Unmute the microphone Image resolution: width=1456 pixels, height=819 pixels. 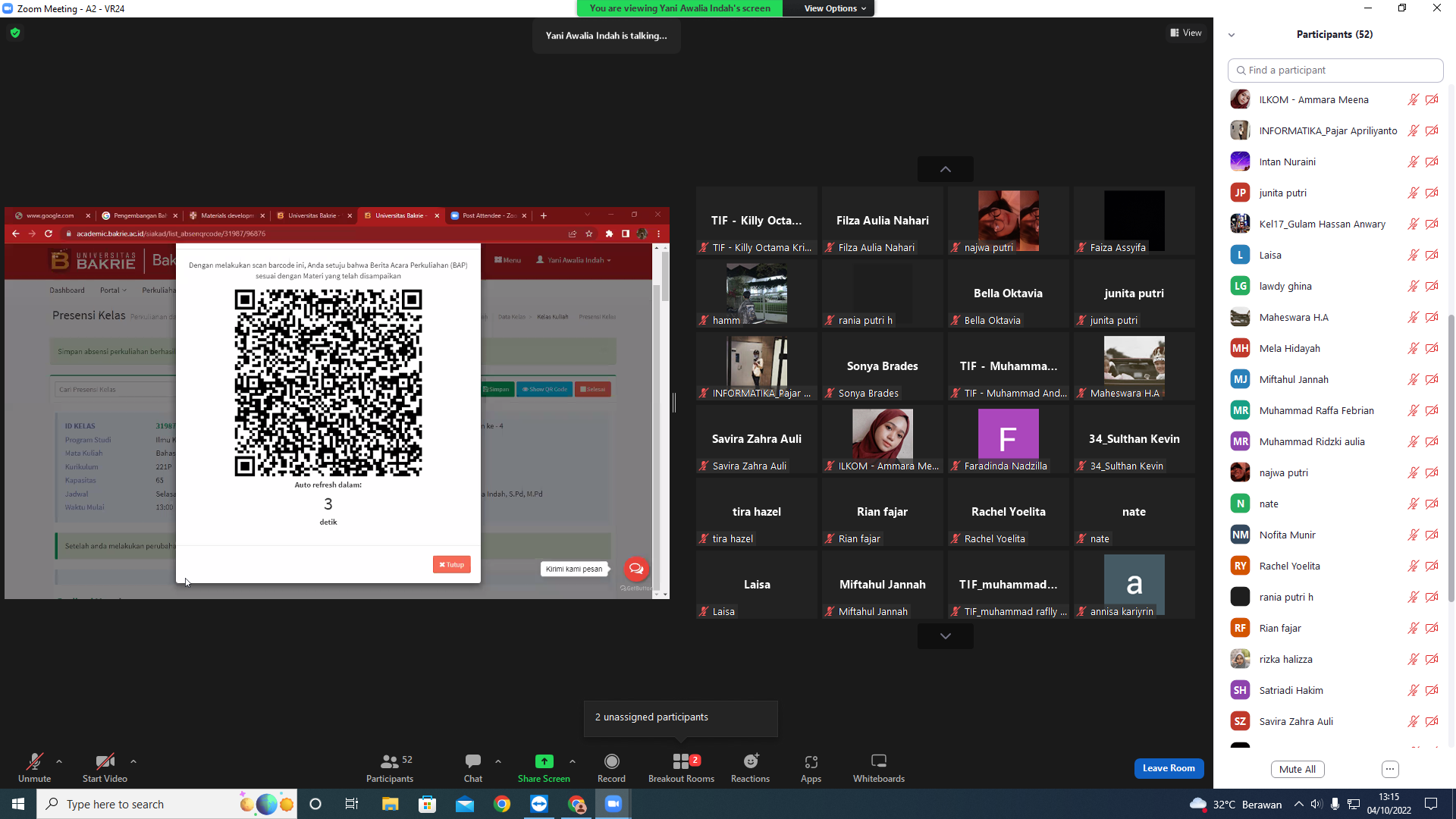tap(34, 767)
